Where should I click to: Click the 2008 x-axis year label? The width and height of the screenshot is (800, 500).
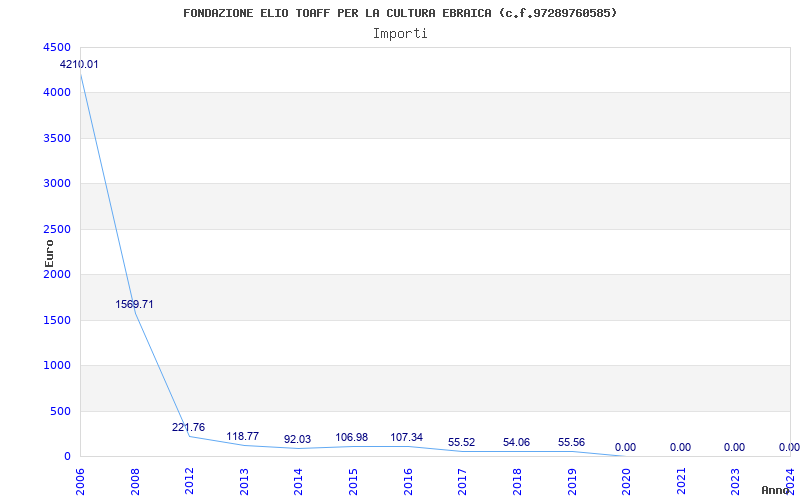[x=135, y=482]
